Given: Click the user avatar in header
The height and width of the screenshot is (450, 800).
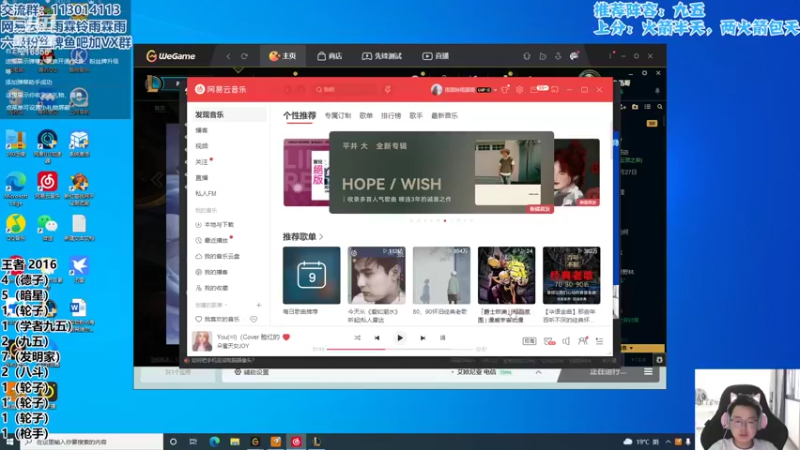Looking at the screenshot, I should coord(436,89).
